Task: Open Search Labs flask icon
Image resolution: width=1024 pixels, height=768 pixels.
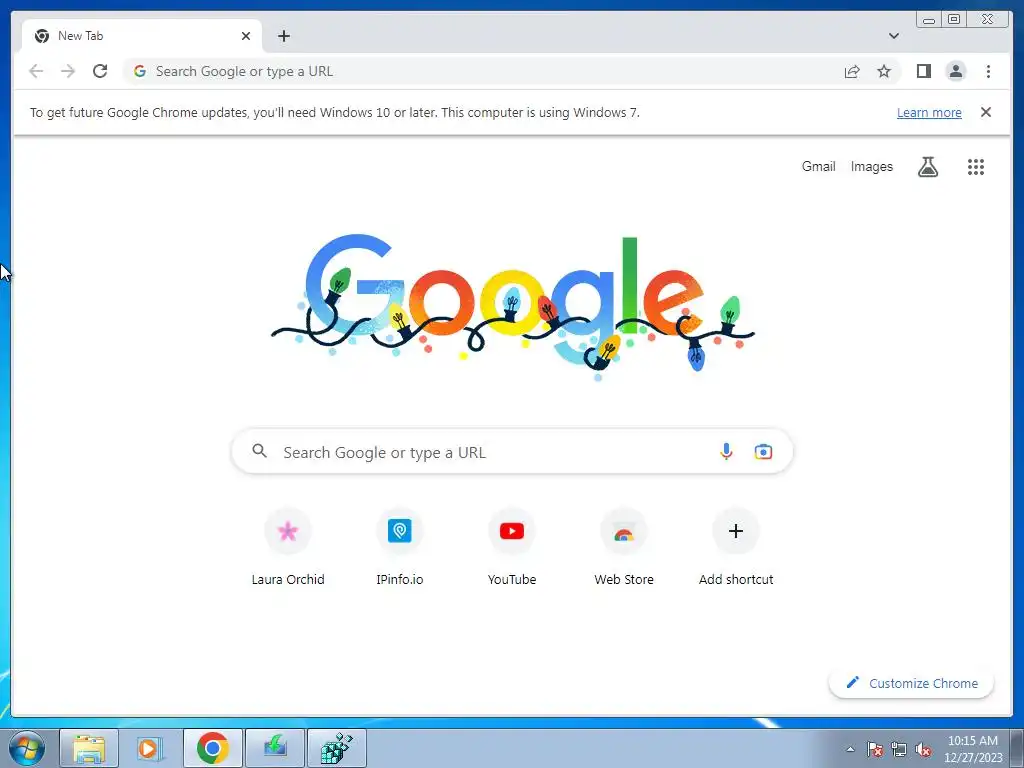Action: click(927, 167)
